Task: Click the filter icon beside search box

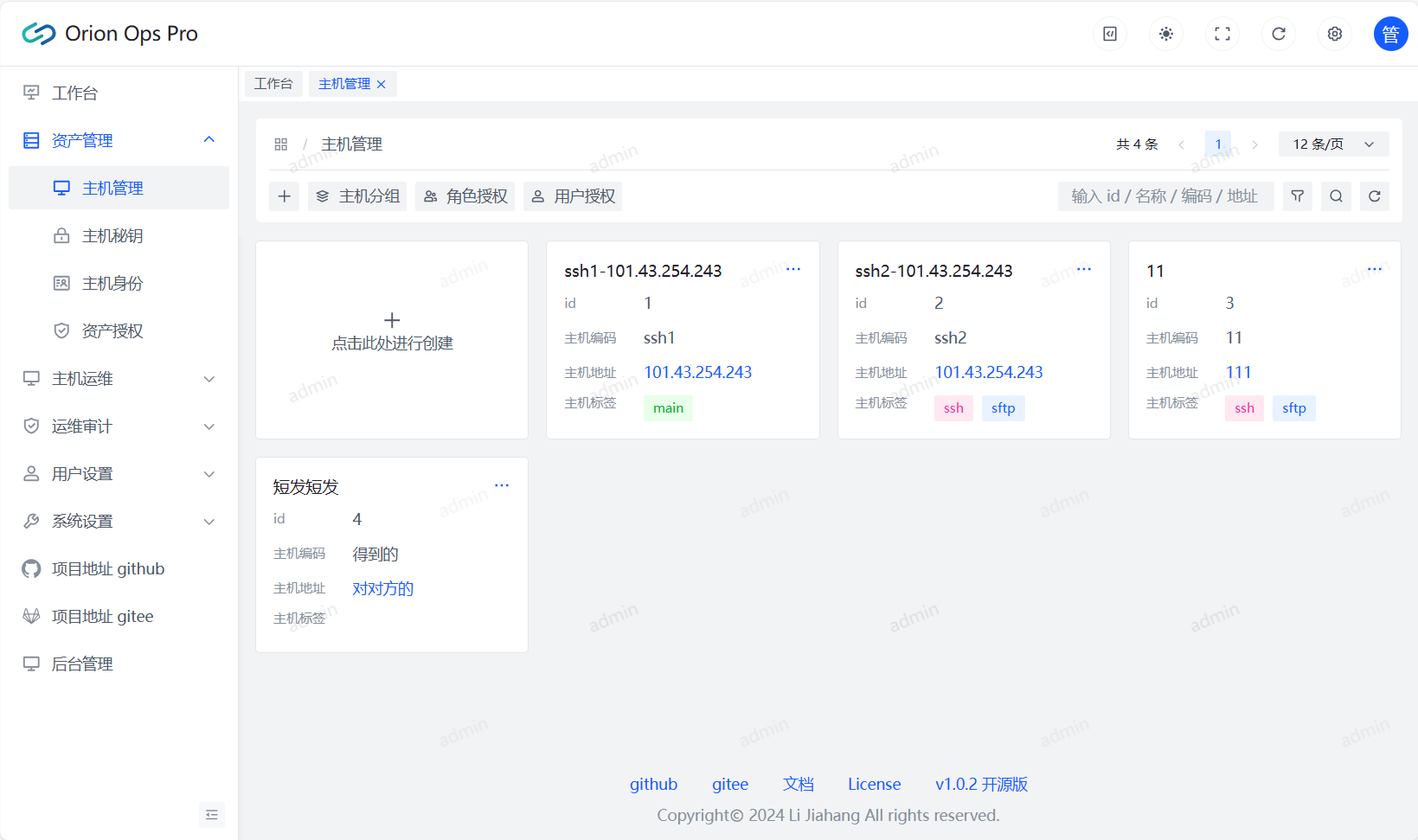Action: click(x=1298, y=196)
